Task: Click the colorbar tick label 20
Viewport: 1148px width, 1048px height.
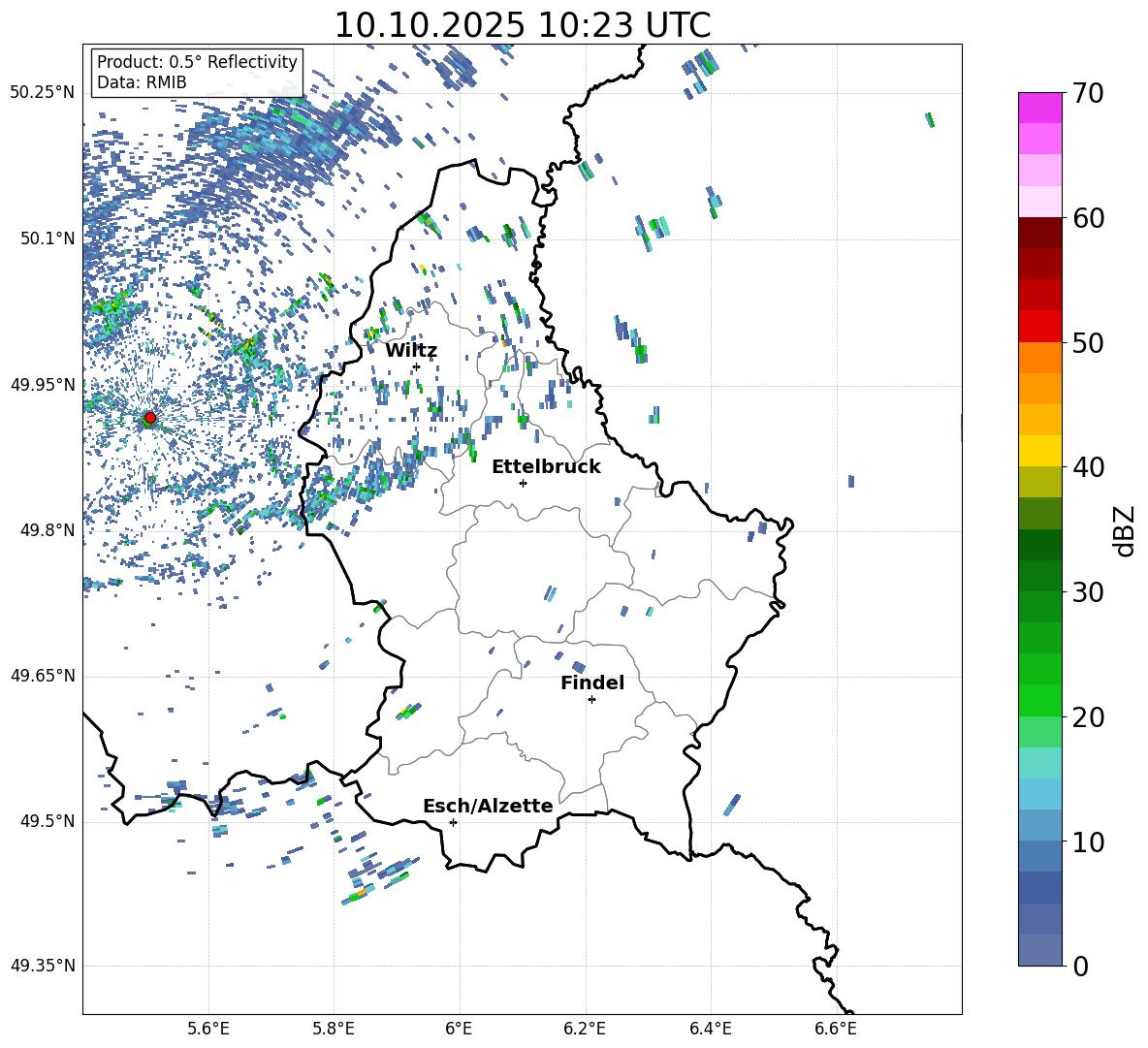Action: pyautogui.click(x=1088, y=718)
